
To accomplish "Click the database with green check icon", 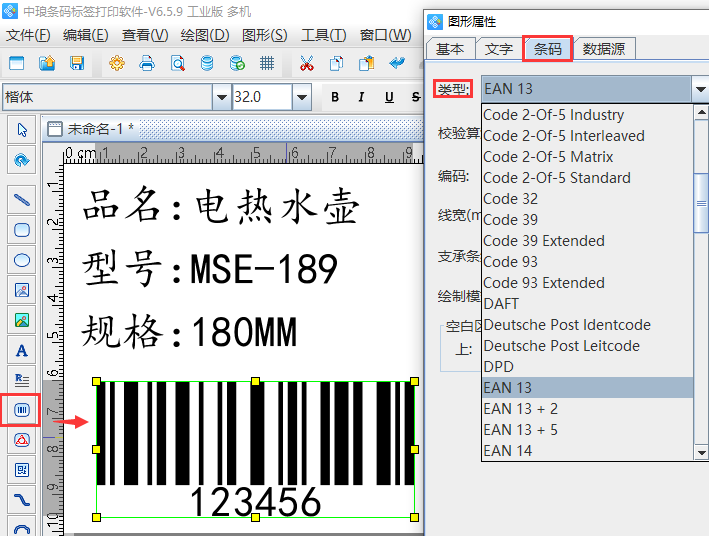I will pos(237,63).
